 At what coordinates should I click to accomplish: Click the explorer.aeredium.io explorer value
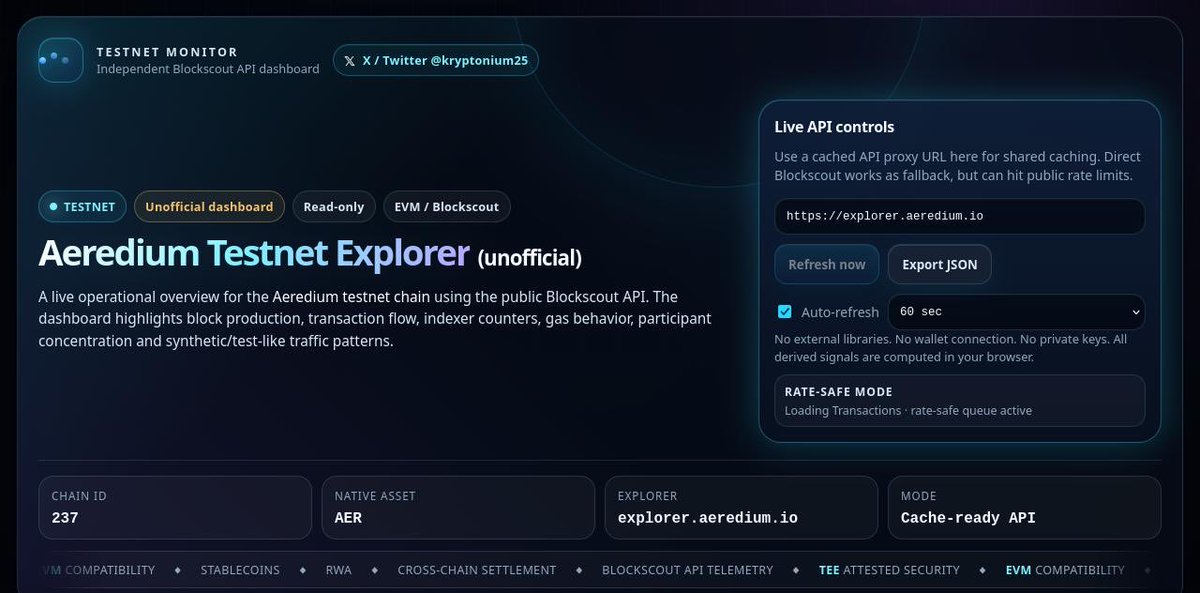coord(707,518)
